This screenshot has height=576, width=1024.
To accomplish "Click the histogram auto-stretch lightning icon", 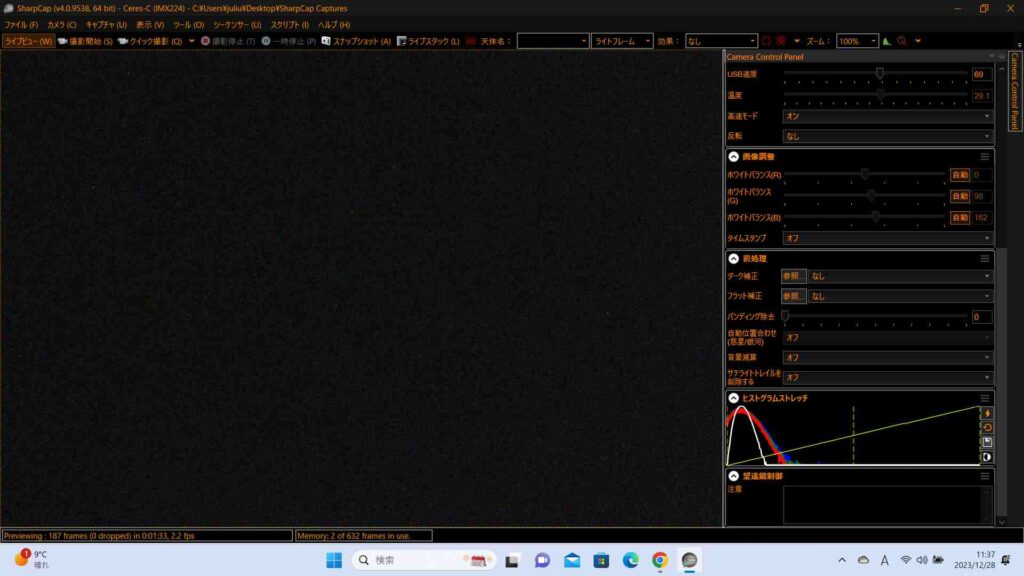I will click(988, 413).
